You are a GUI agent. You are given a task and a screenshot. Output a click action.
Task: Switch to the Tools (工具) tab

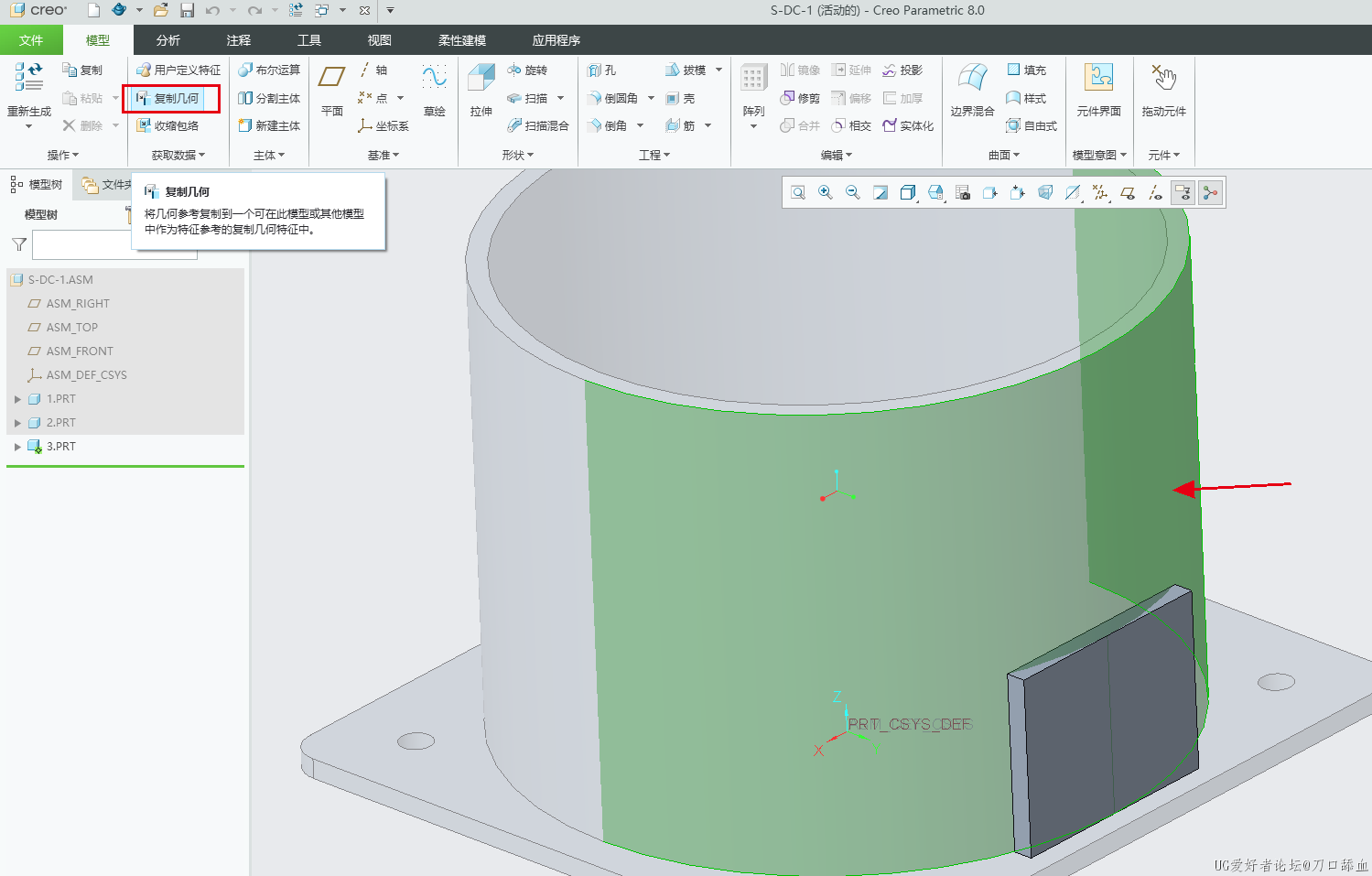pyautogui.click(x=309, y=40)
